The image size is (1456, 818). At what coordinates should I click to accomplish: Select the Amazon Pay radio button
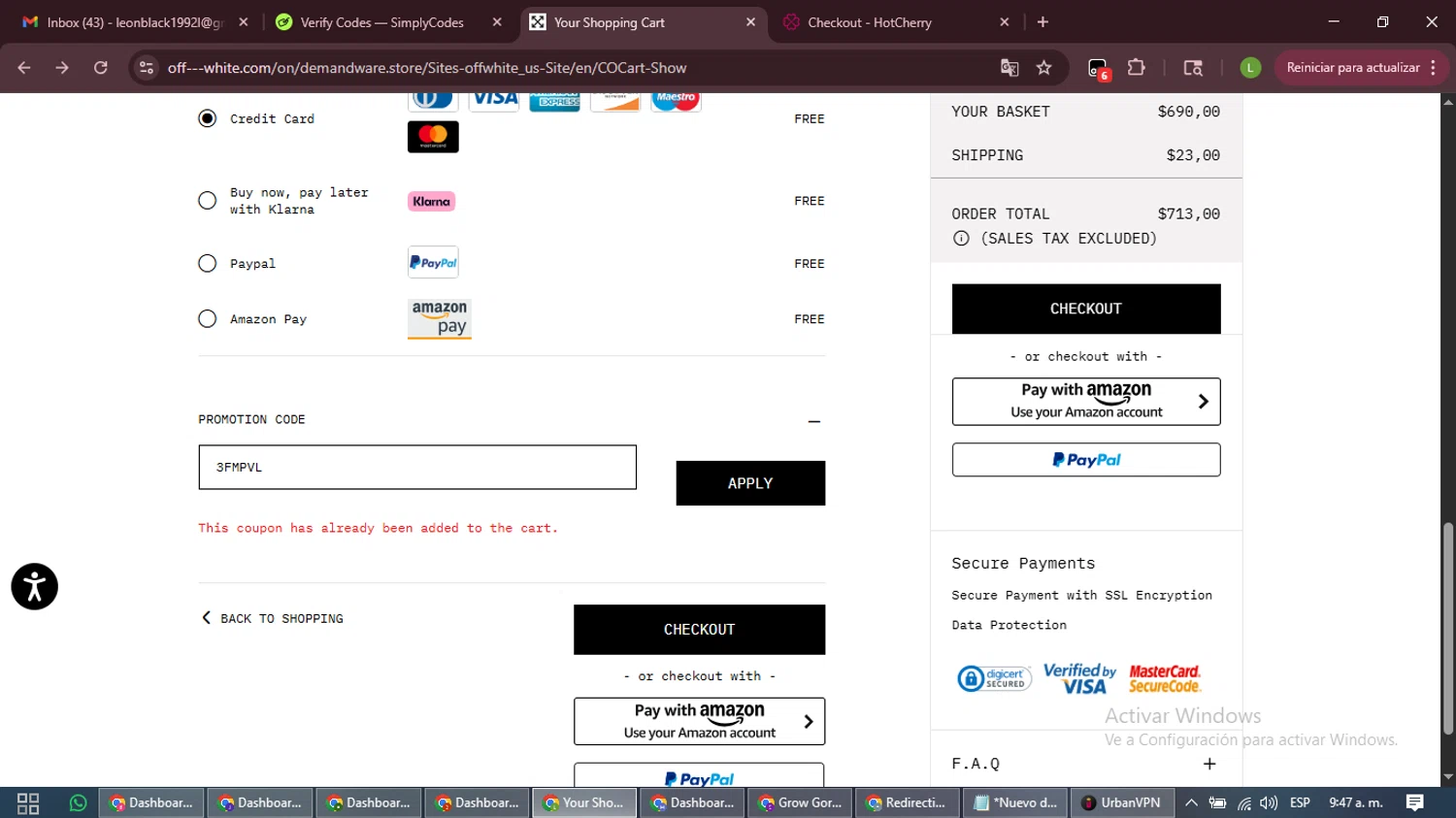click(208, 318)
